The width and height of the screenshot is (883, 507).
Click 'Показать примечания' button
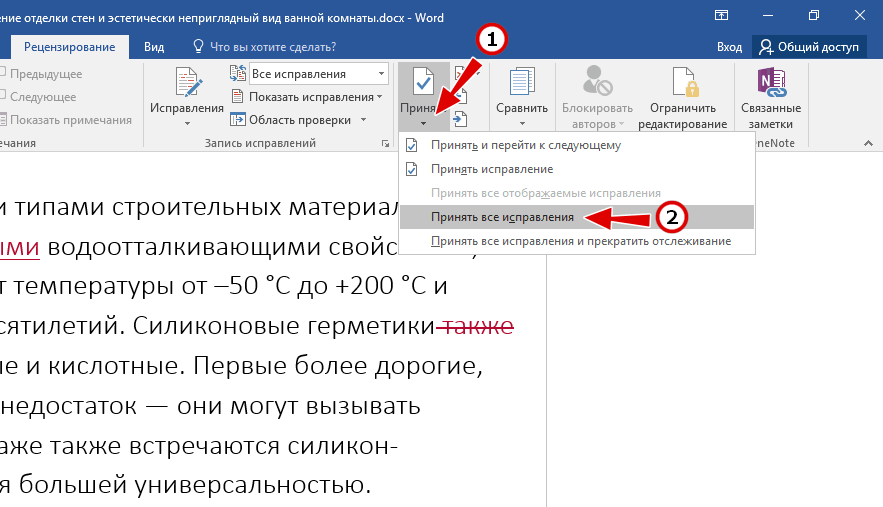66,120
